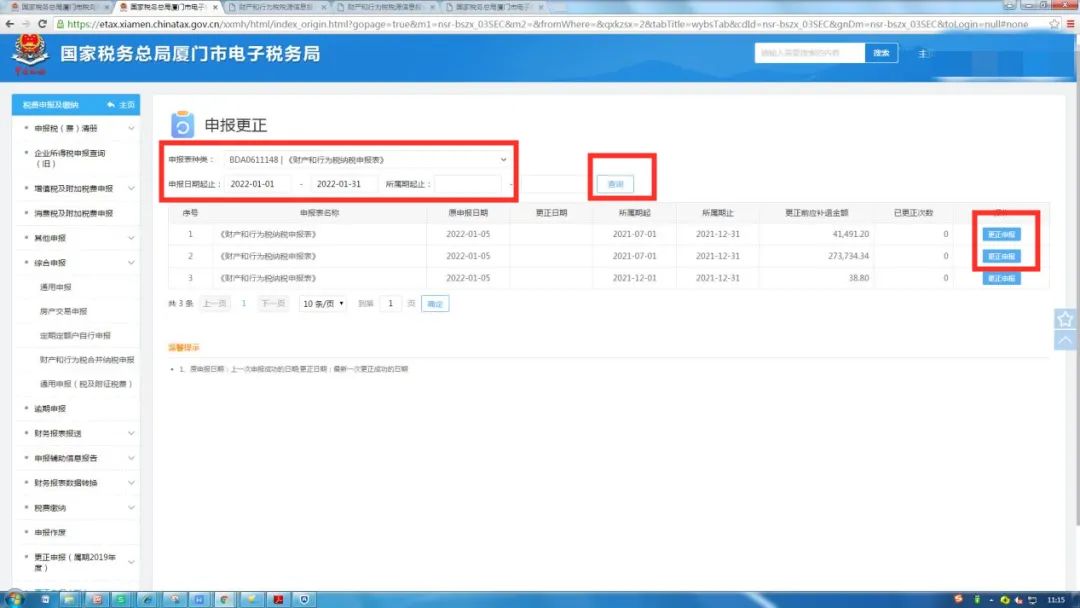Click the taskbar clock showing 11:15
The height and width of the screenshot is (608, 1080).
(1056, 600)
